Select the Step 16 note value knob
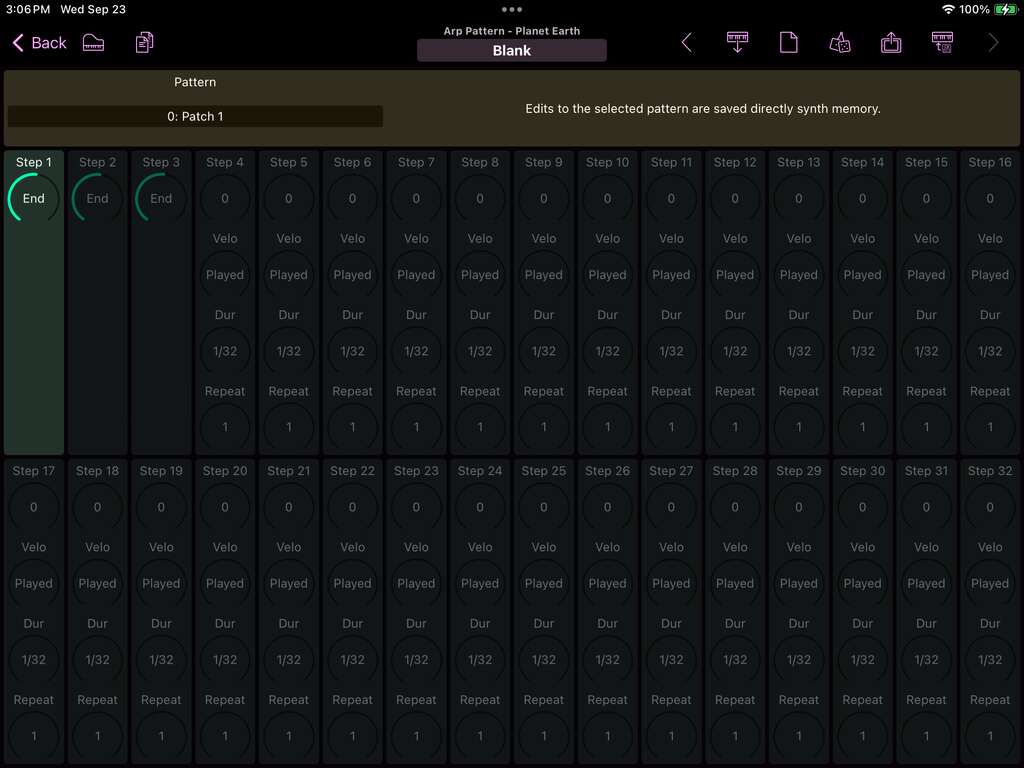Screen dimensions: 1024x768 pyautogui.click(x=990, y=199)
